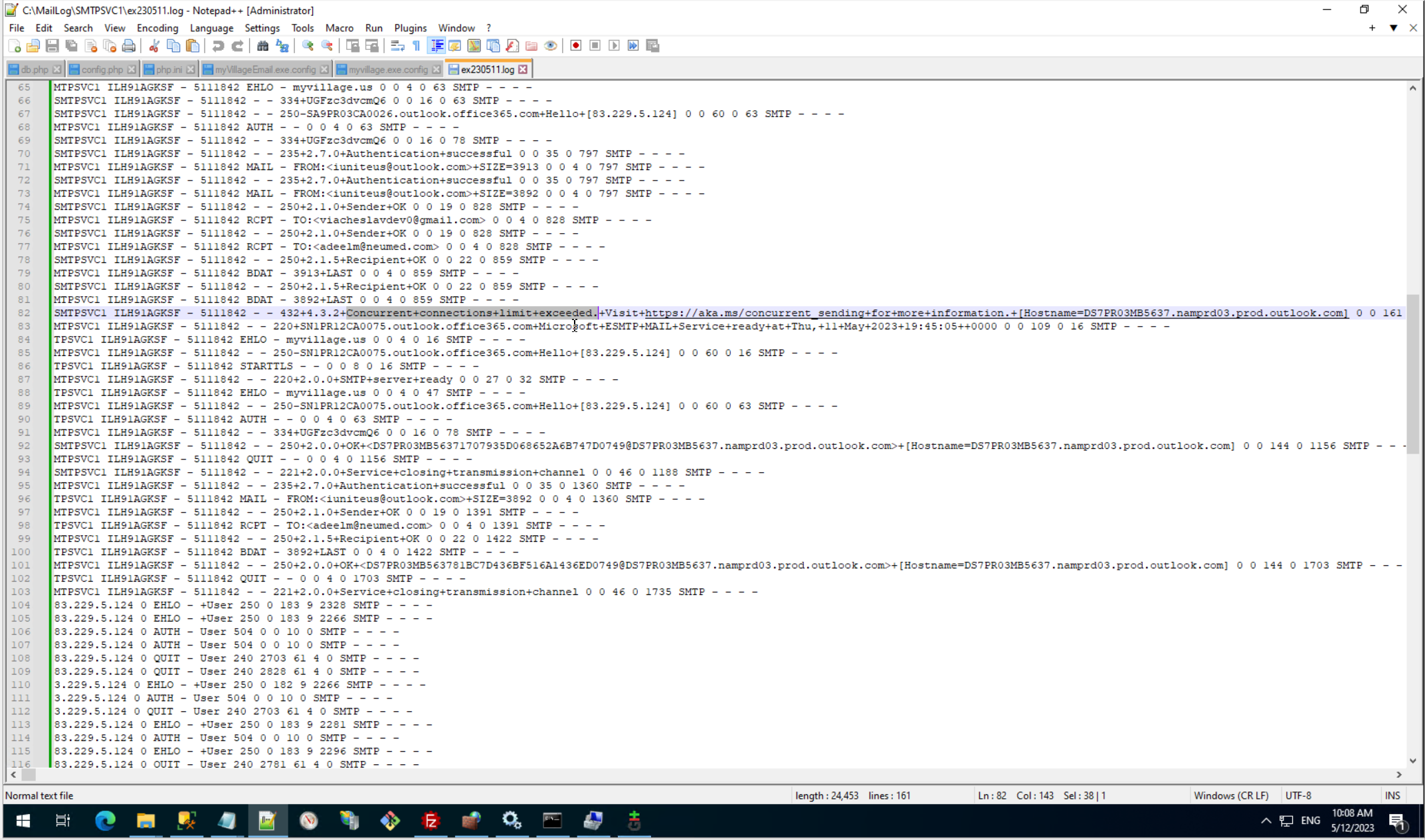The width and height of the screenshot is (1425, 840).
Task: Click the New file toolbar icon
Action: (15, 46)
